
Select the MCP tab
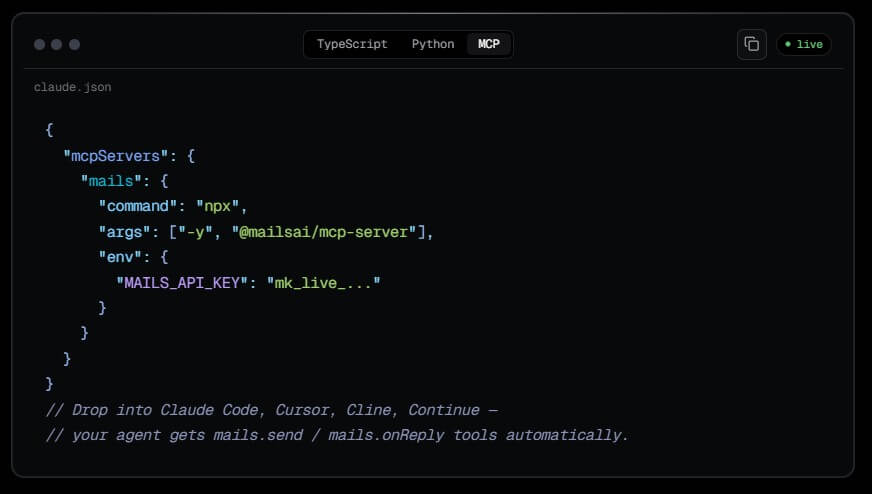coord(489,44)
